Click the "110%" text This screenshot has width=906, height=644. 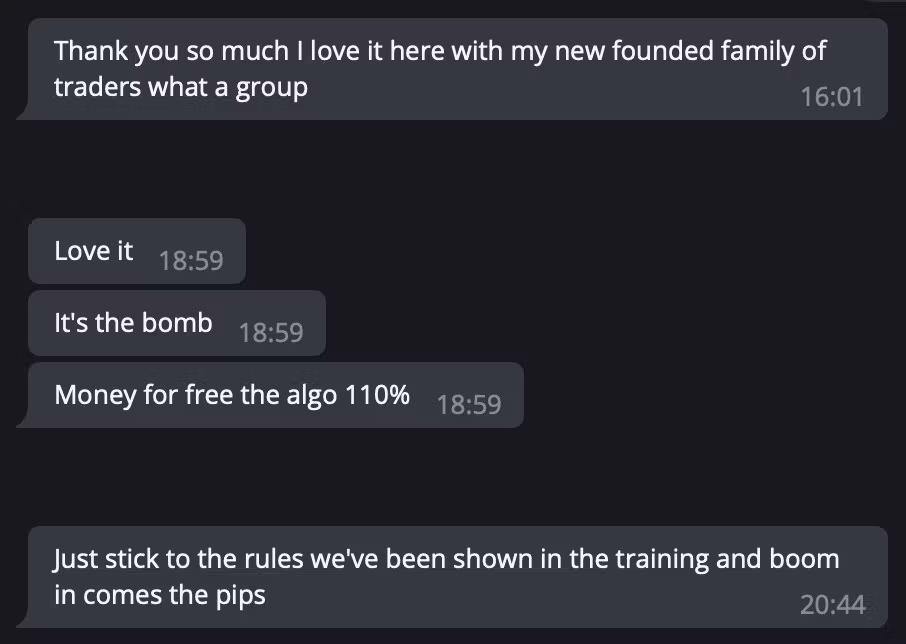[x=377, y=395]
